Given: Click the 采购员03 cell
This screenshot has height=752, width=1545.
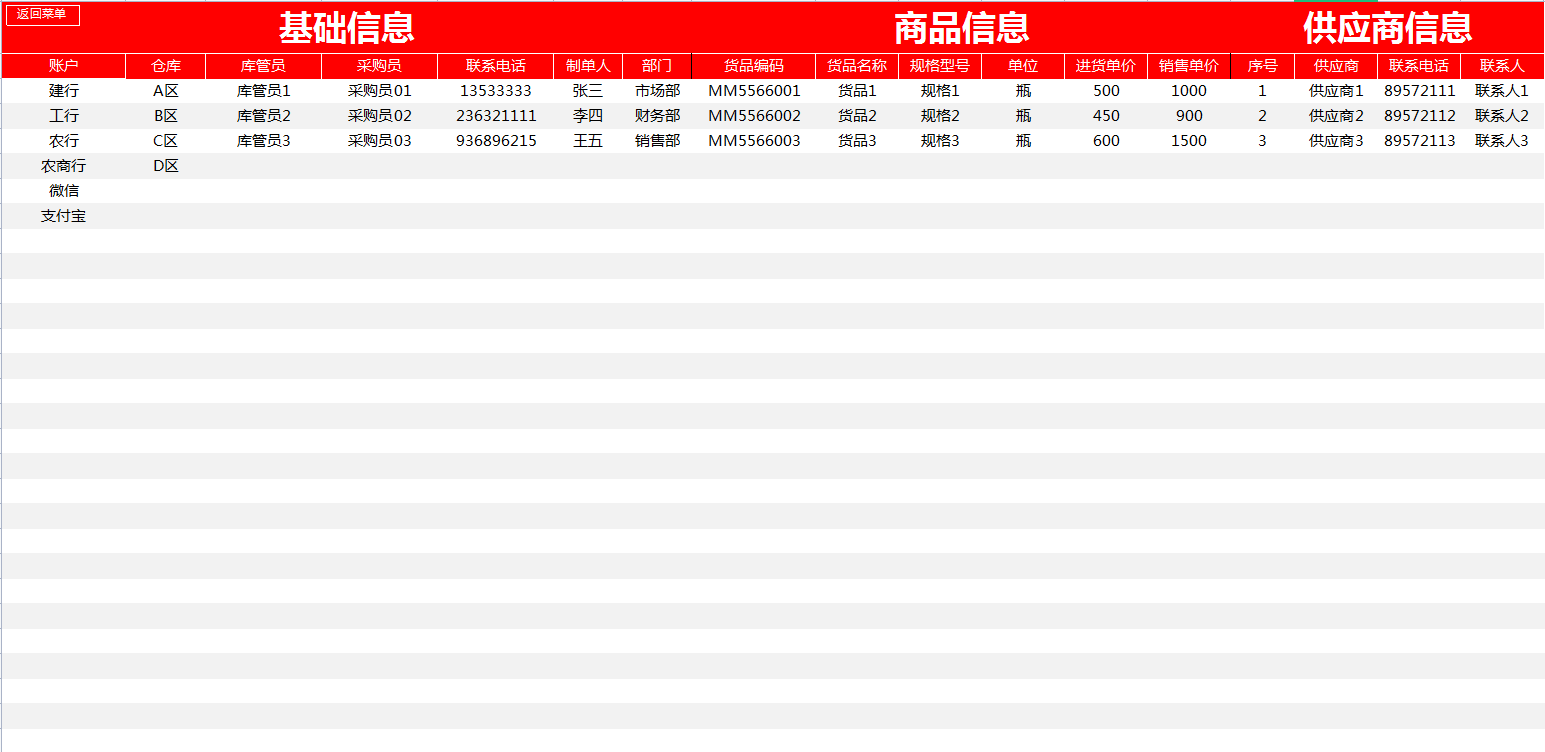Looking at the screenshot, I should pyautogui.click(x=378, y=140).
